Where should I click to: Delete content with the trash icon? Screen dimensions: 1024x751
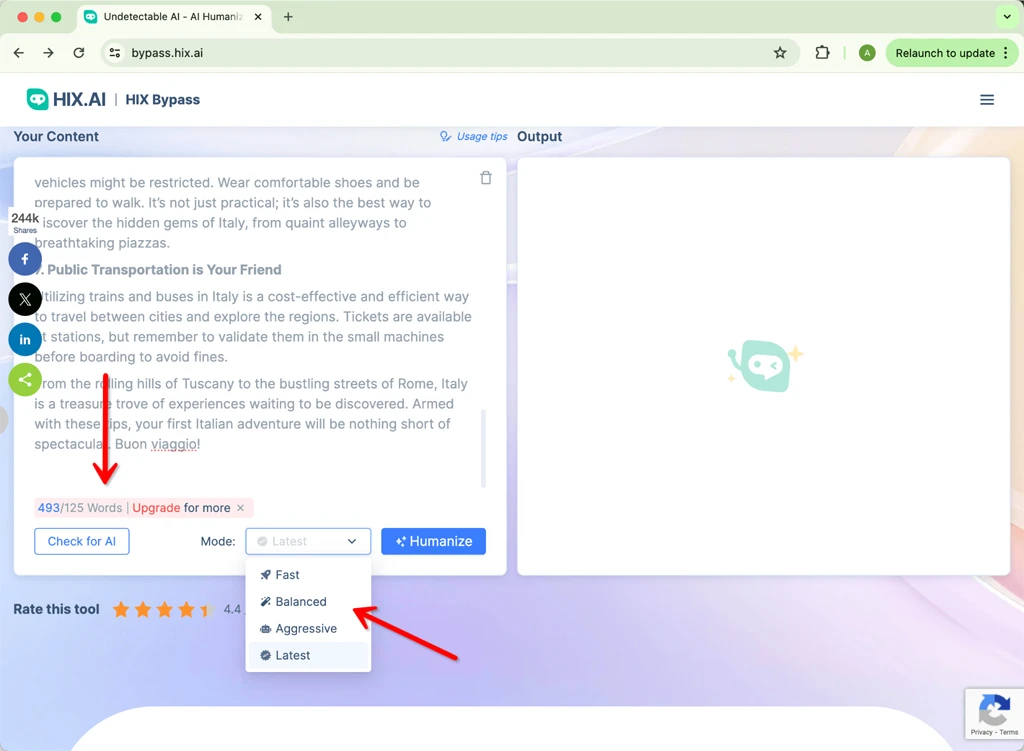(486, 178)
